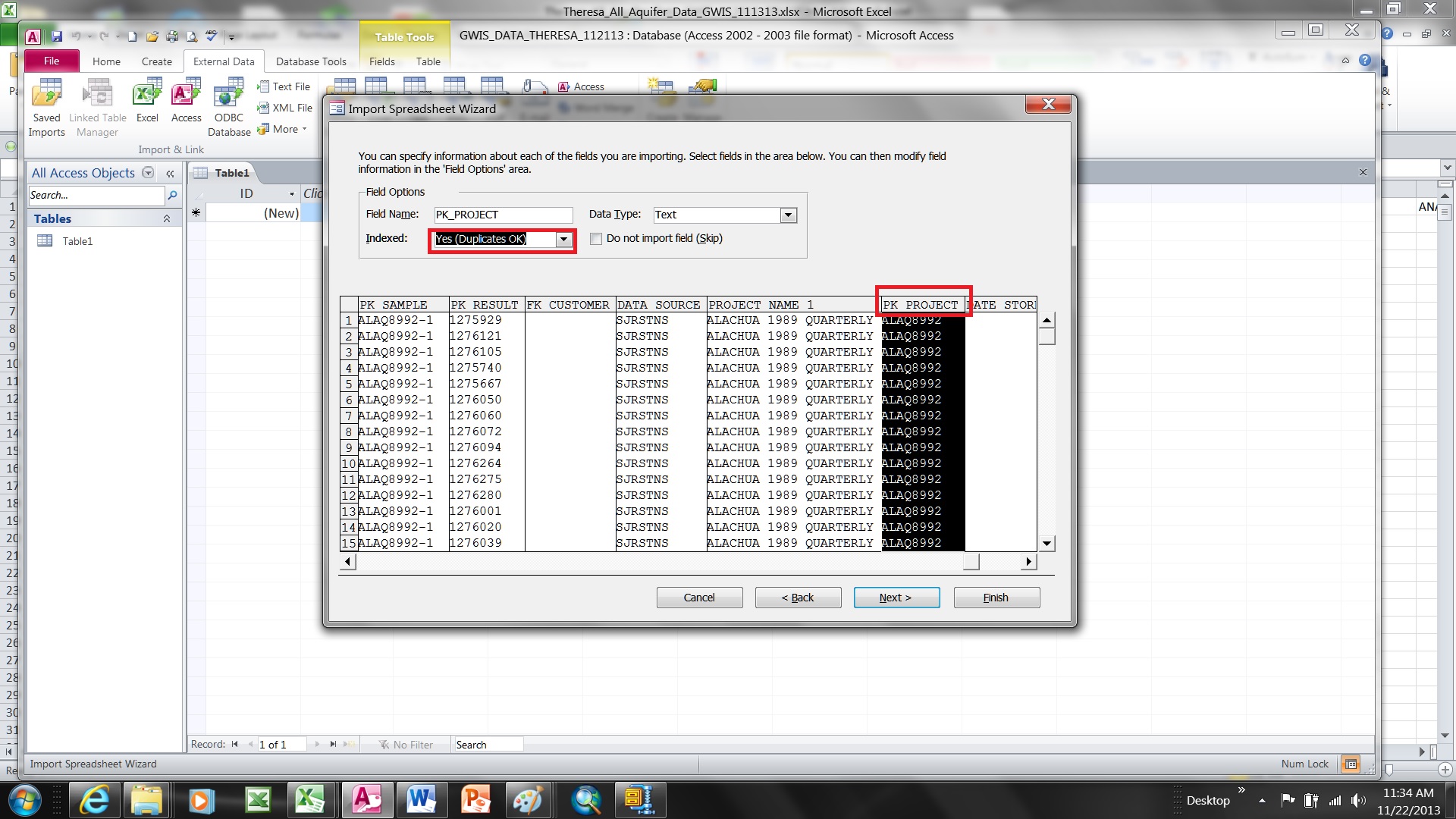1456x819 pixels.
Task: Go Back in the Import Spreadsheet Wizard
Action: pyautogui.click(x=798, y=598)
